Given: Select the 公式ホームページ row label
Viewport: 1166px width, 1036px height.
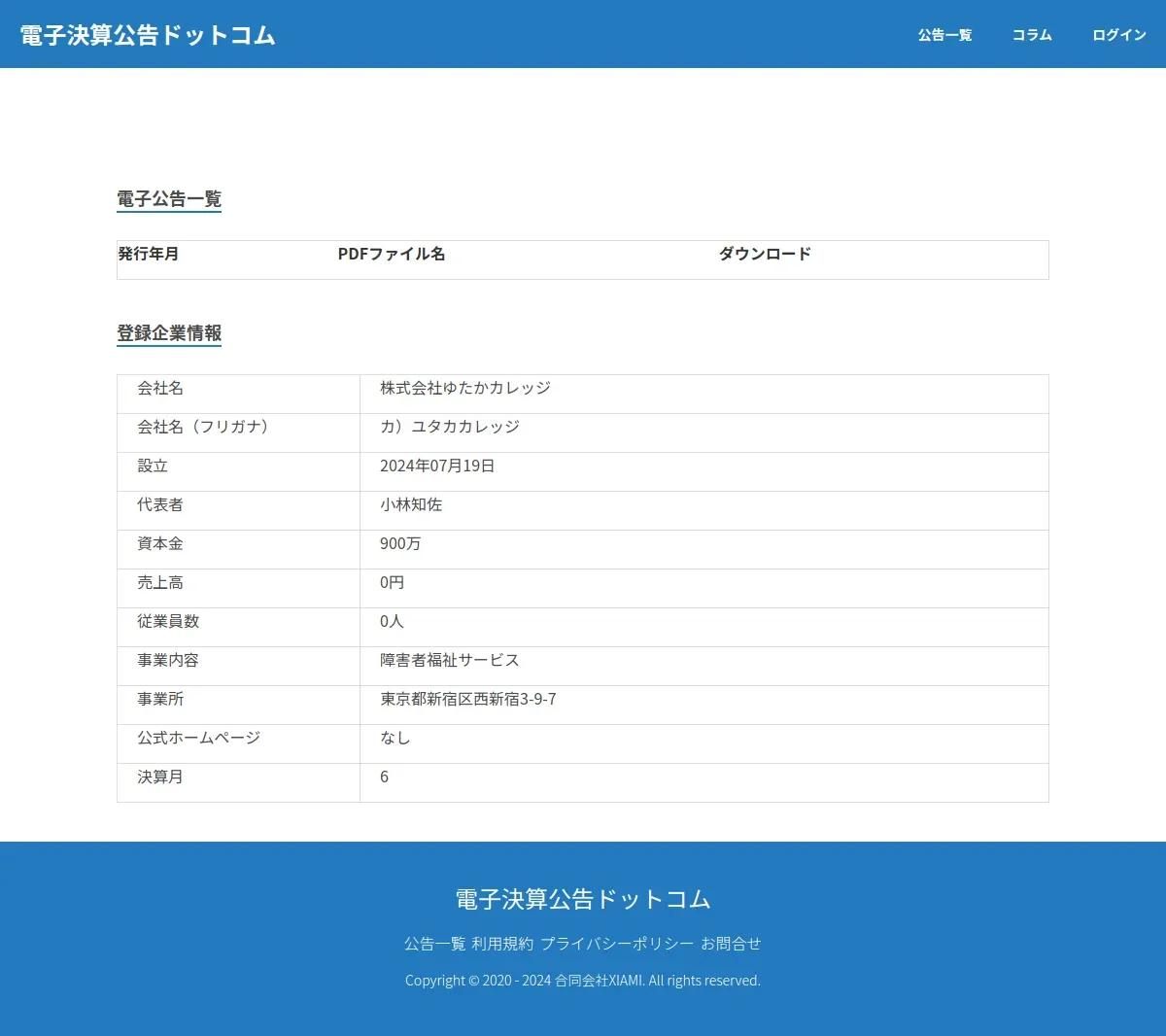Looking at the screenshot, I should click(x=199, y=738).
